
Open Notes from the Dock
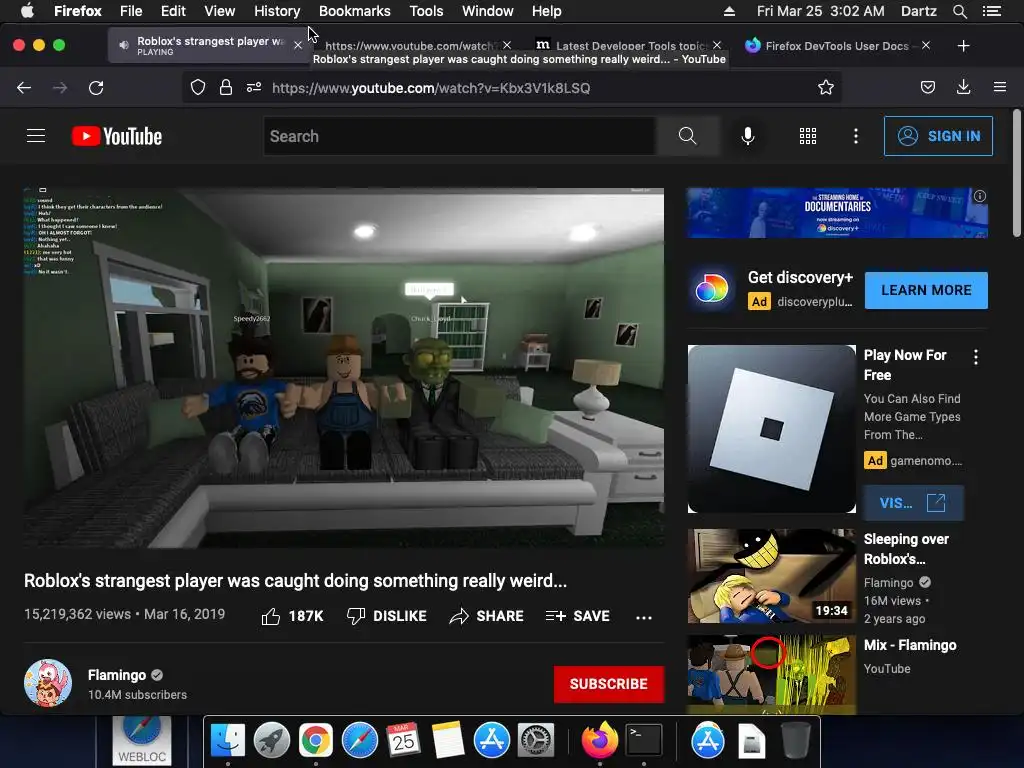448,741
